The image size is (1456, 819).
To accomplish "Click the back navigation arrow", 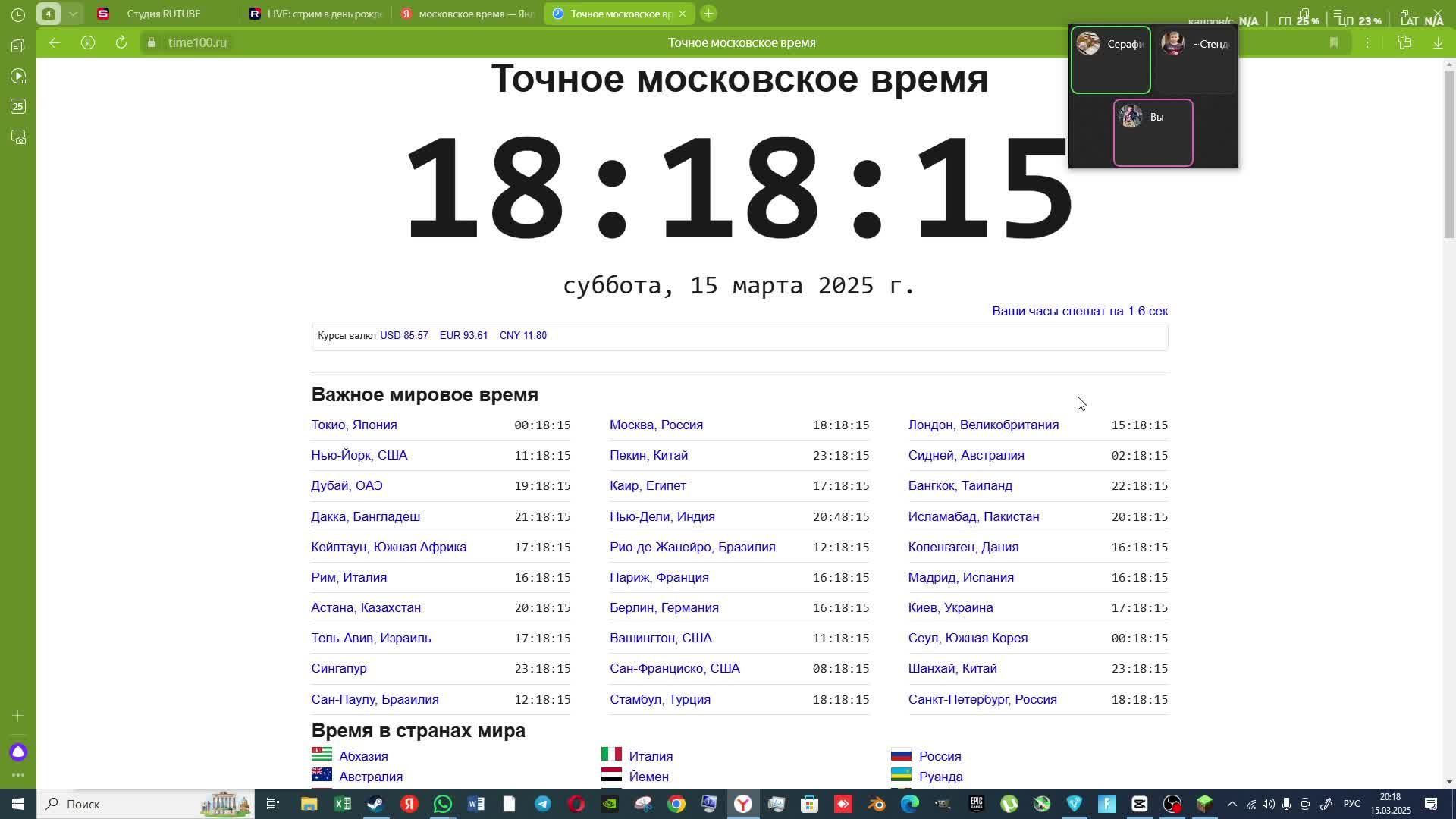I will (x=54, y=43).
